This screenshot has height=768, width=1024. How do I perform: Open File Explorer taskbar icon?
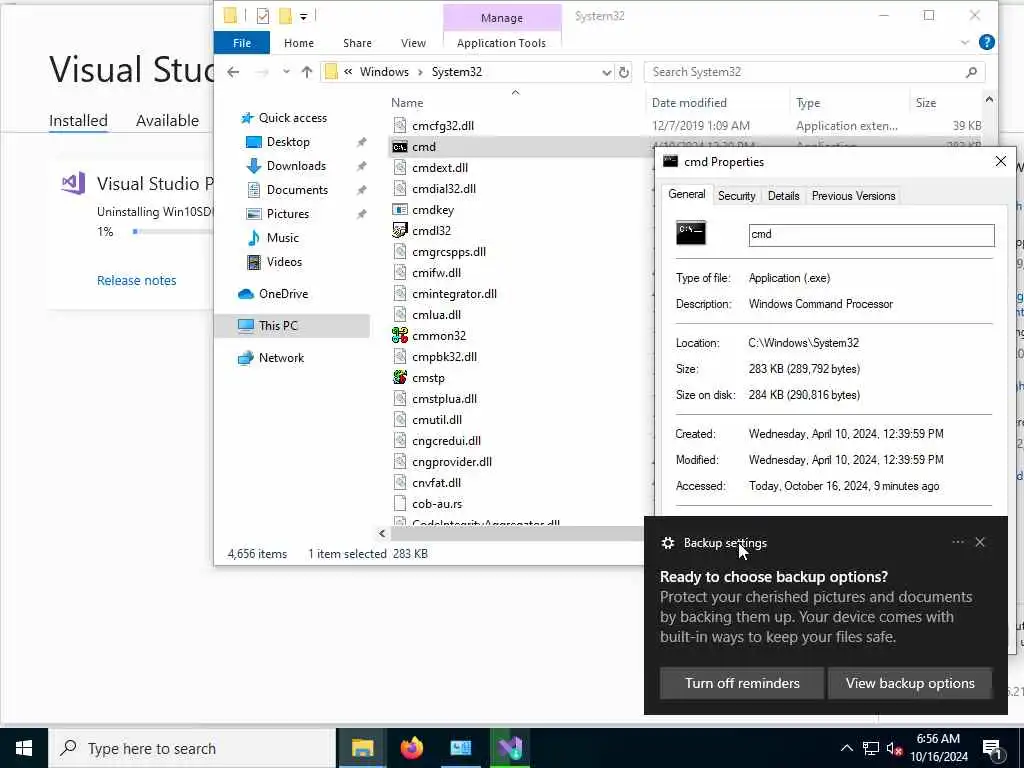[362, 748]
